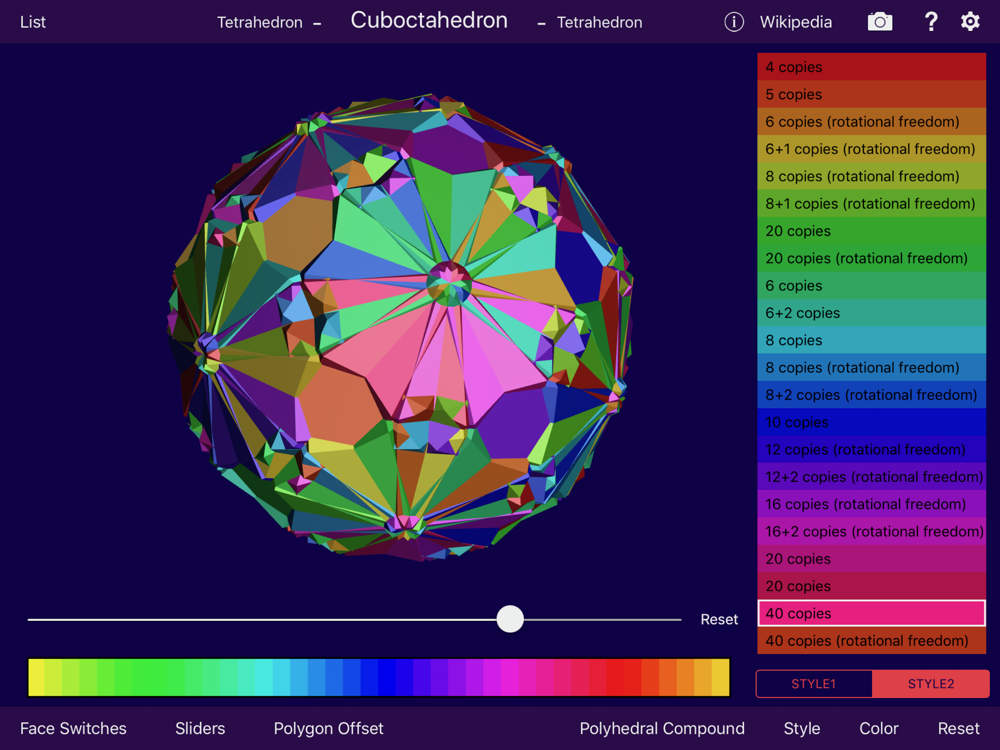Screen dimensions: 1000x750
Task: Open the Color menu
Action: click(879, 728)
